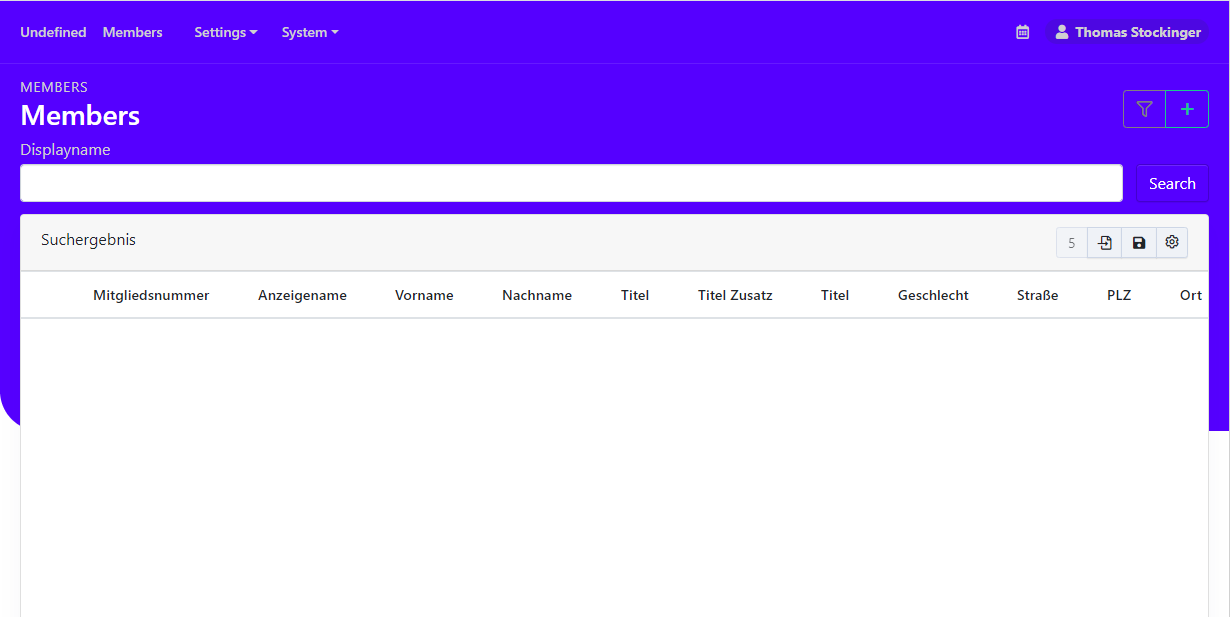The image size is (1230, 617).
Task: Sort by Anzeigename column header
Action: [x=302, y=295]
